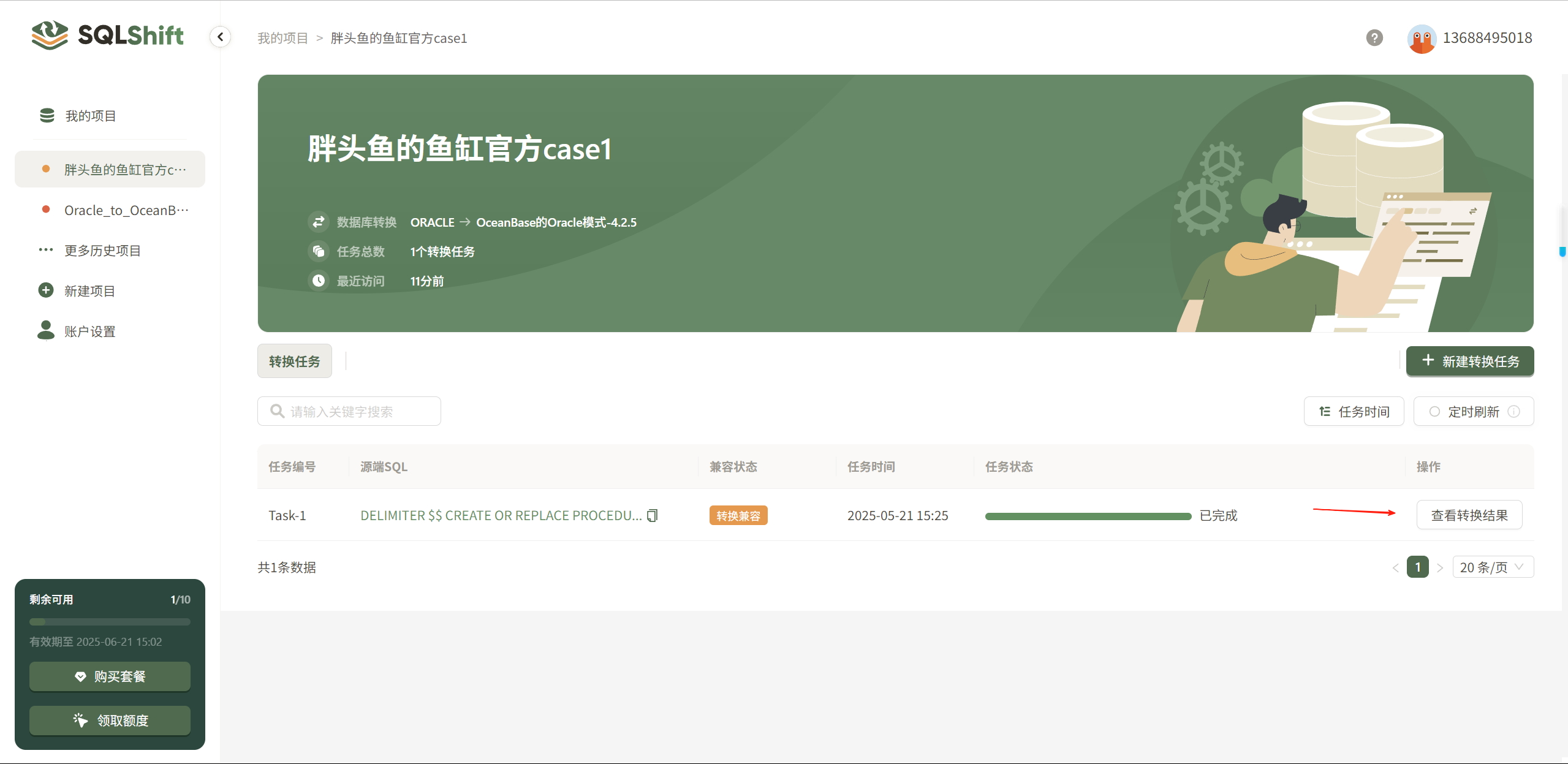Open the 20 条/页 page size dropdown

pyautogui.click(x=1493, y=567)
